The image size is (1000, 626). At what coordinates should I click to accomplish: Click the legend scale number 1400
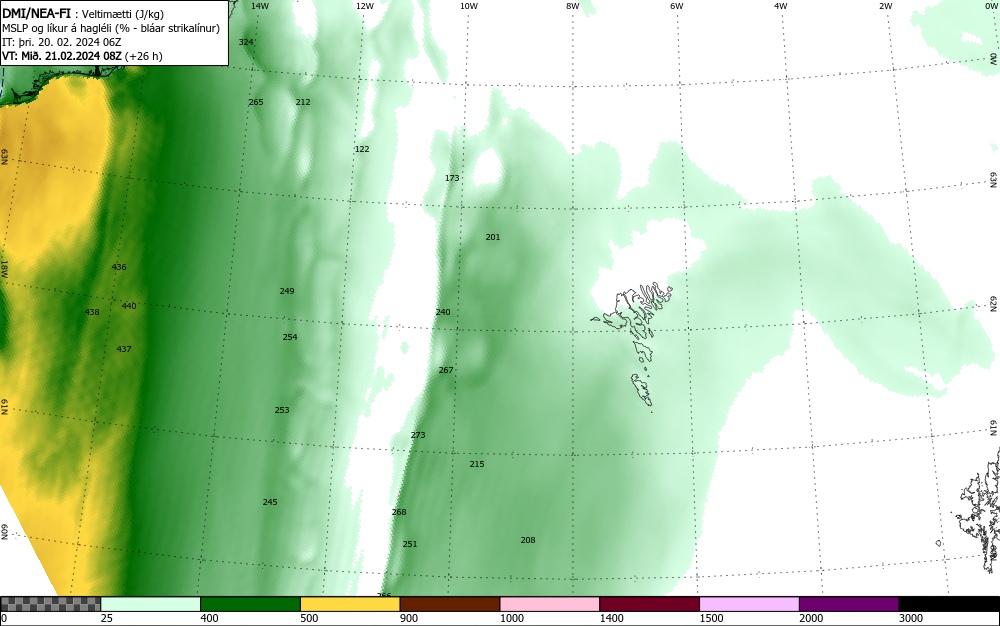coord(611,618)
